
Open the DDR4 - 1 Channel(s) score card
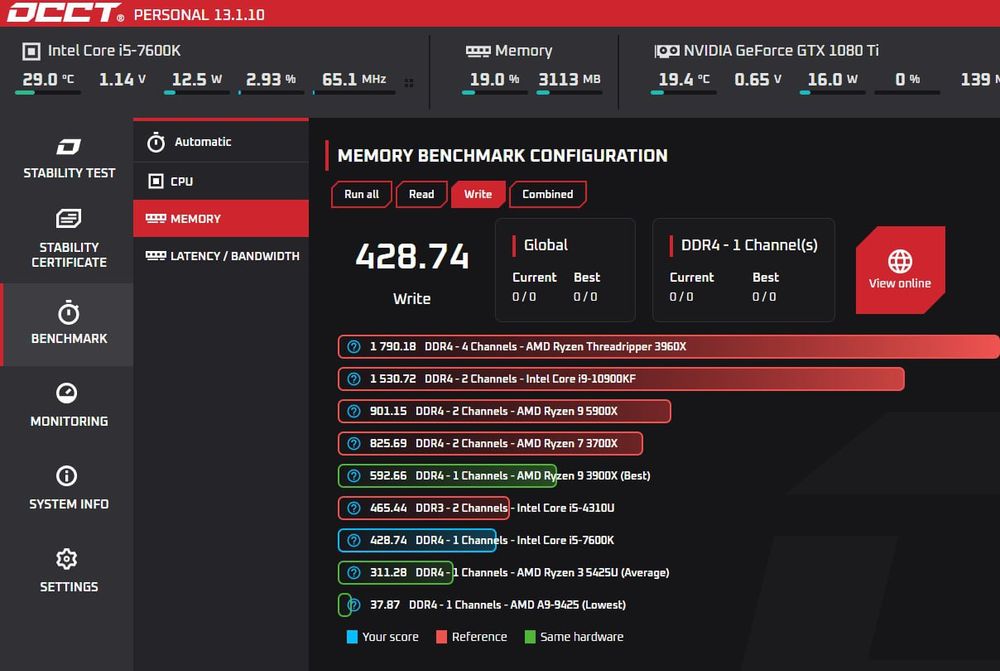[744, 270]
